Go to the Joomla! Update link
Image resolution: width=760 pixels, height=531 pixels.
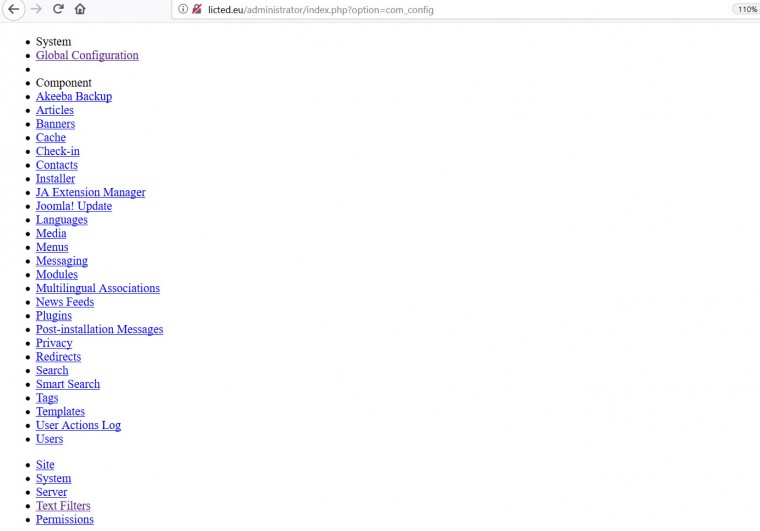point(74,206)
